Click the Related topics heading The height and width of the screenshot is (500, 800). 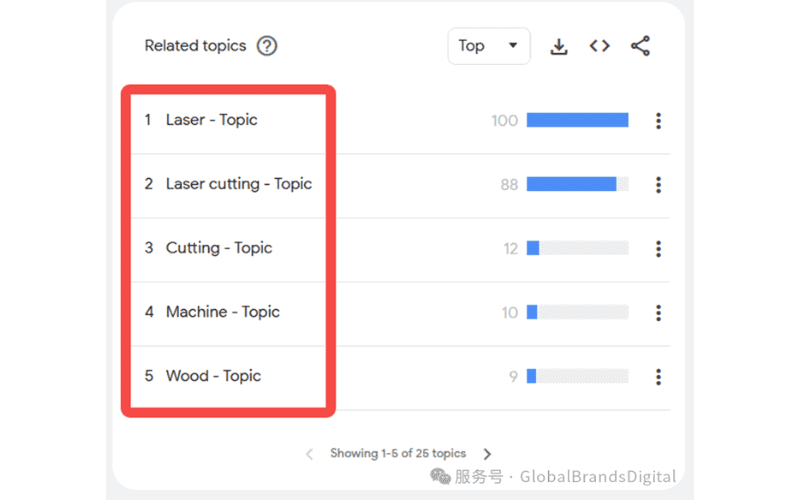195,46
